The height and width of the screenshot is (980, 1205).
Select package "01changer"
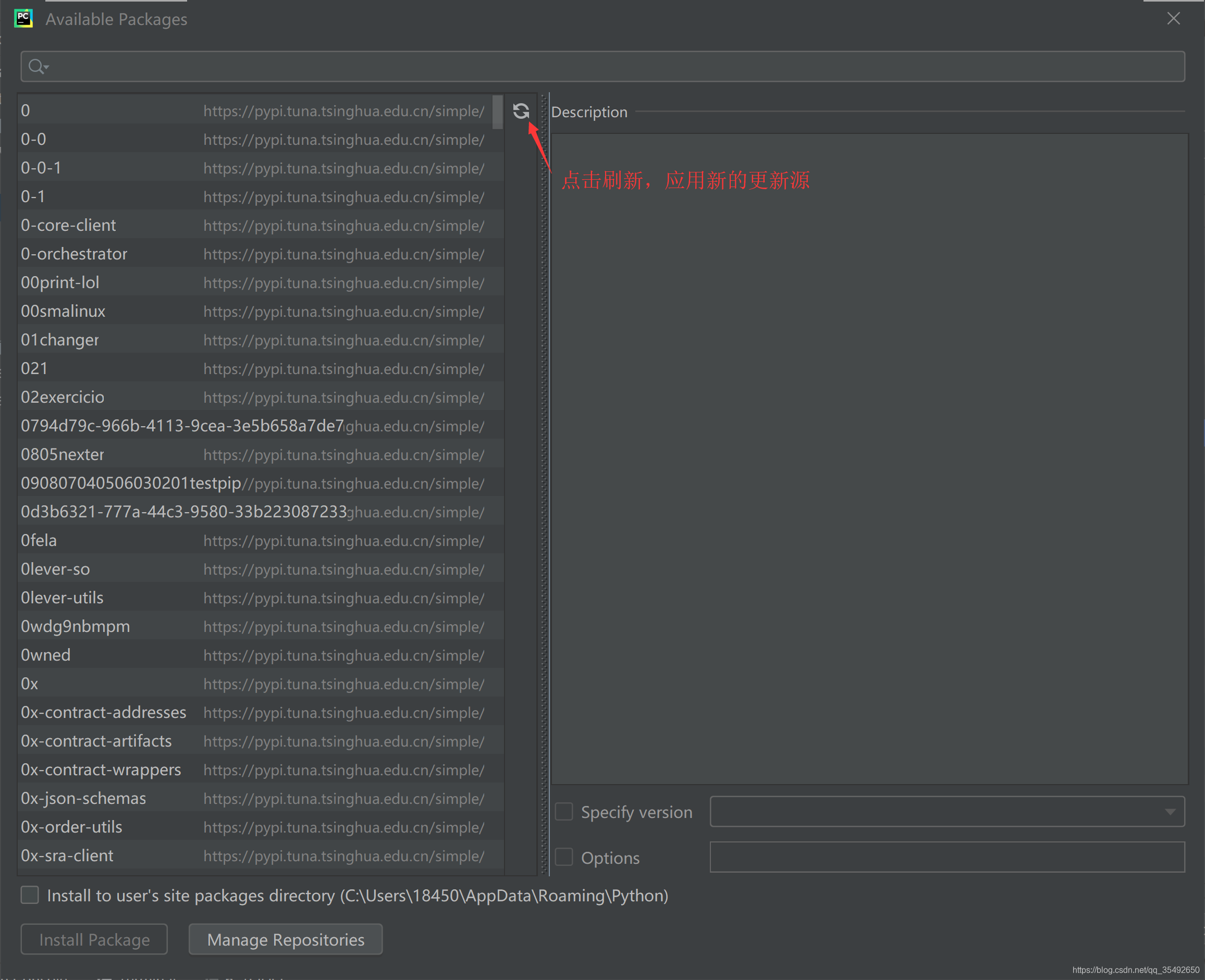coord(261,340)
